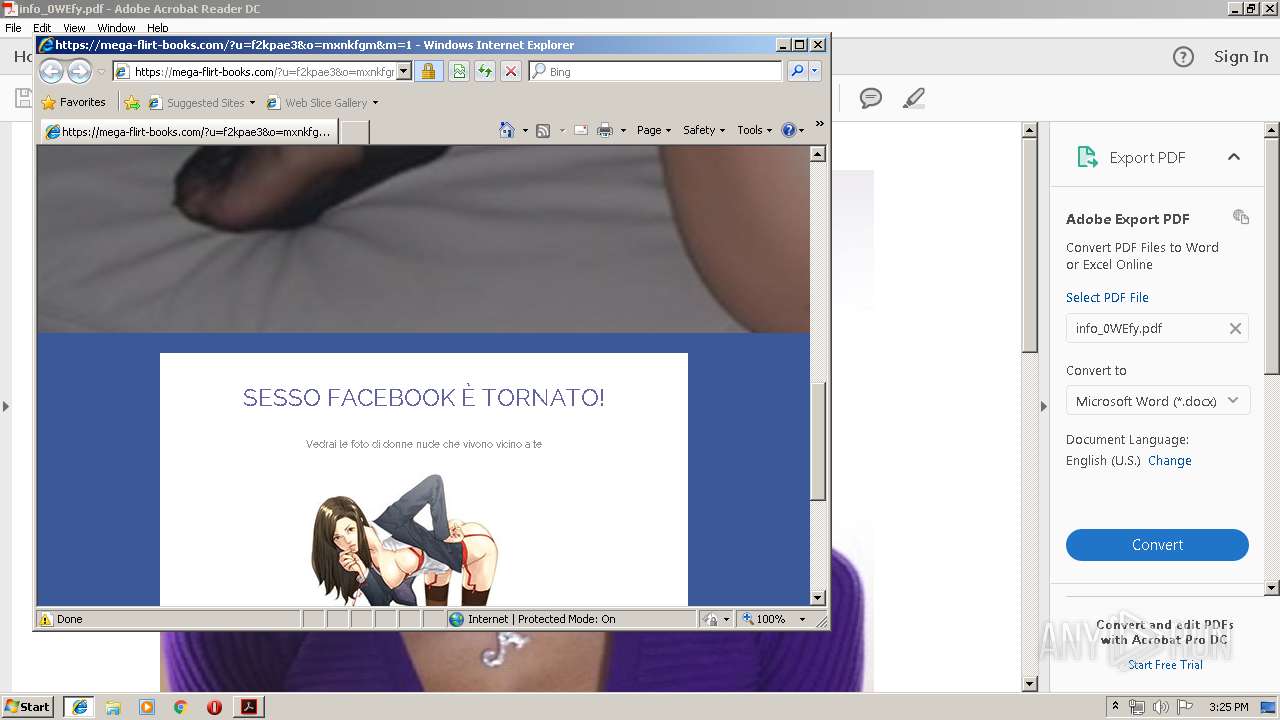Open the Web Slice Gallery link
Viewport: 1280px width, 720px height.
coord(322,102)
